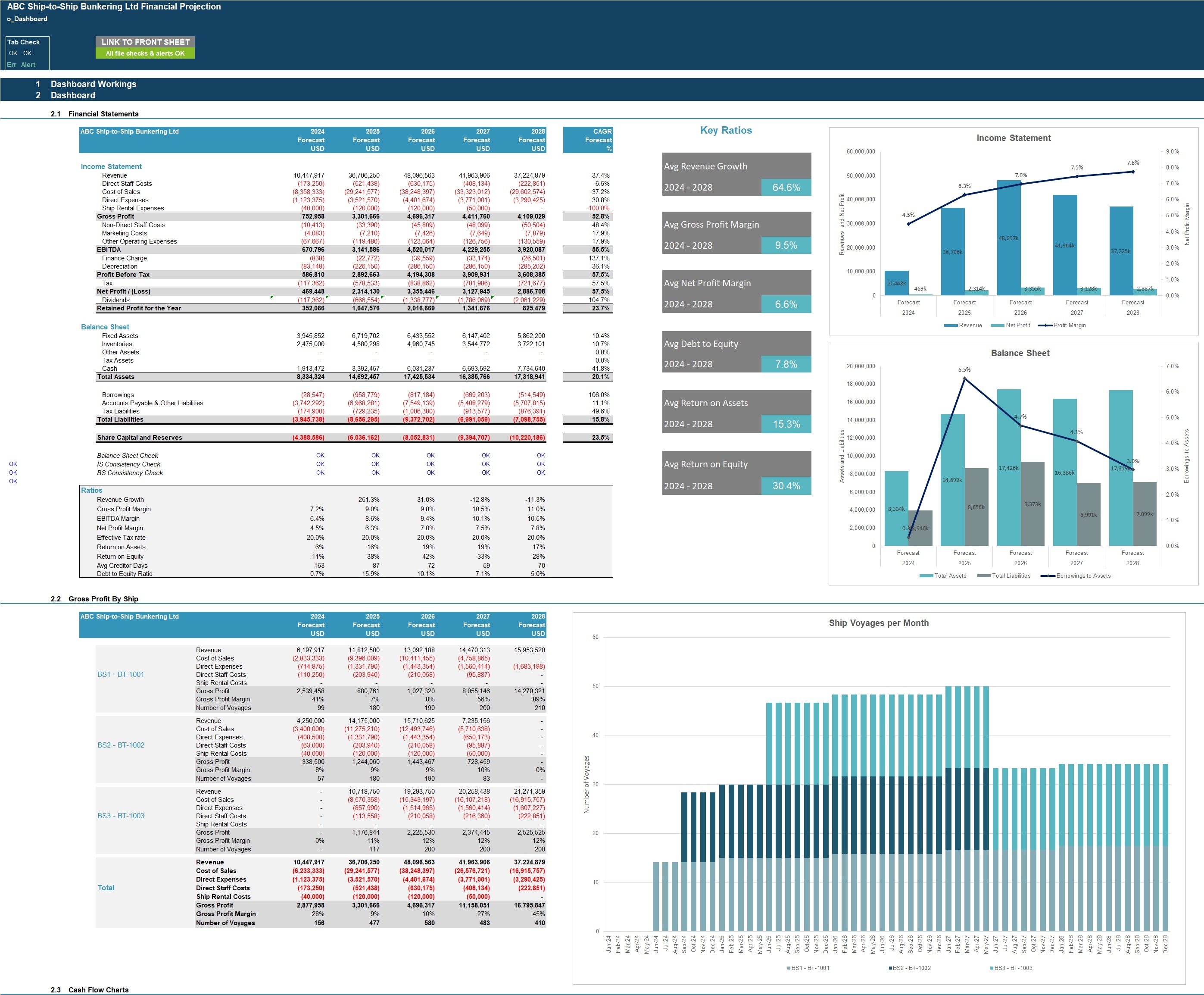
Task: Select the Avg Debt to Equity 7.8% value
Action: point(786,364)
